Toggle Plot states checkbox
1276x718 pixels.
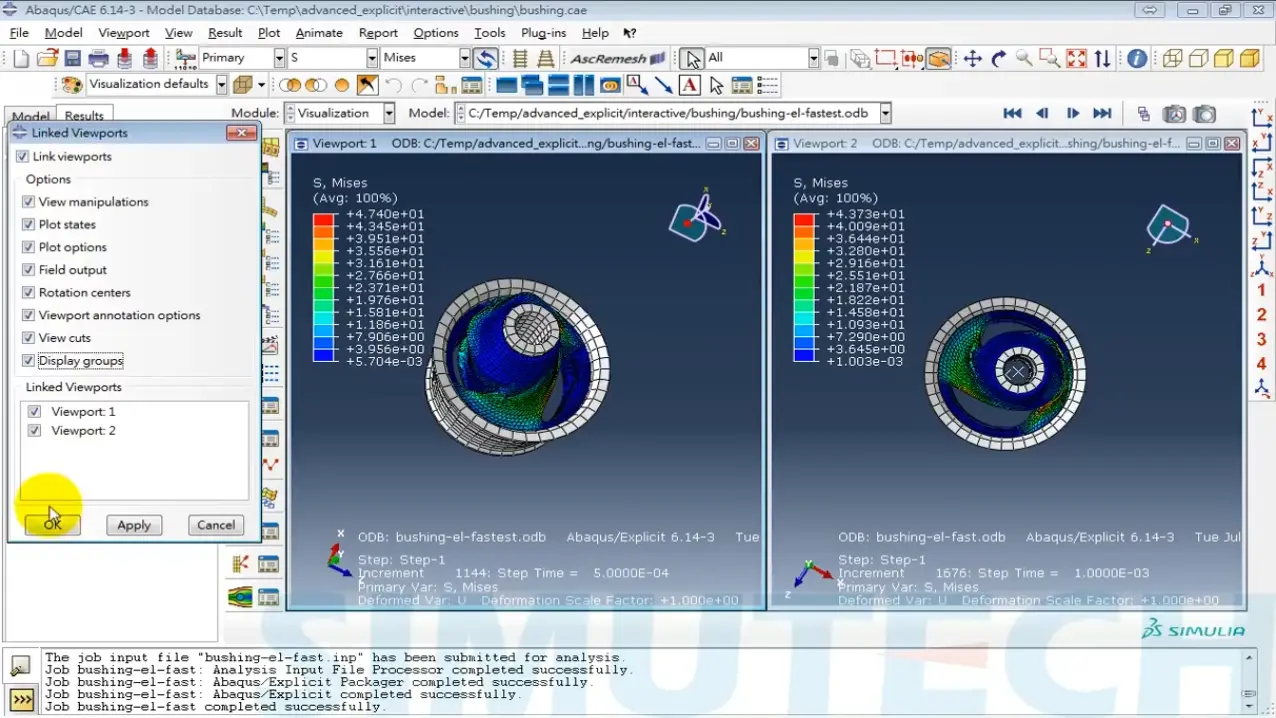pos(29,224)
